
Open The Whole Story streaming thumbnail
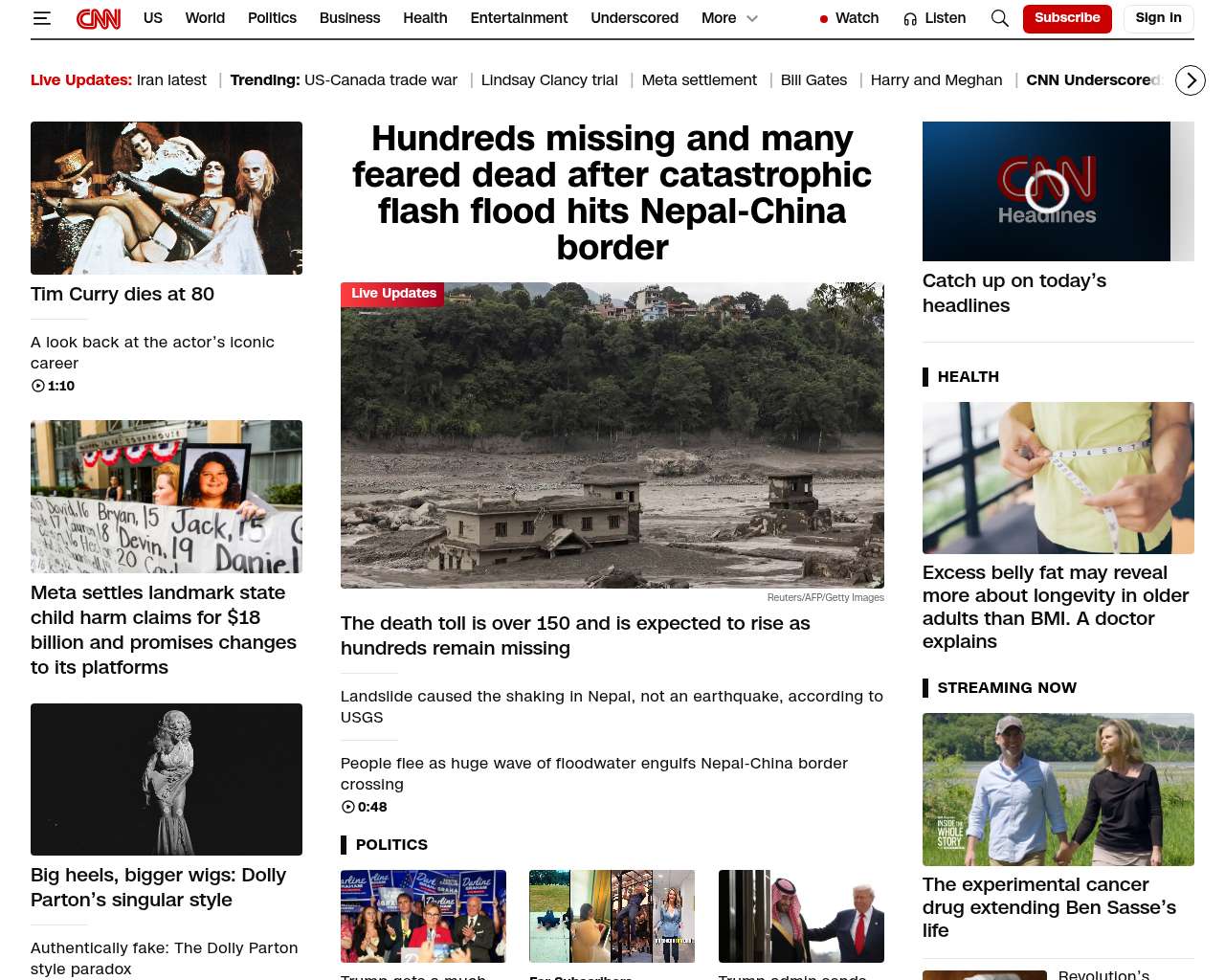[1058, 790]
